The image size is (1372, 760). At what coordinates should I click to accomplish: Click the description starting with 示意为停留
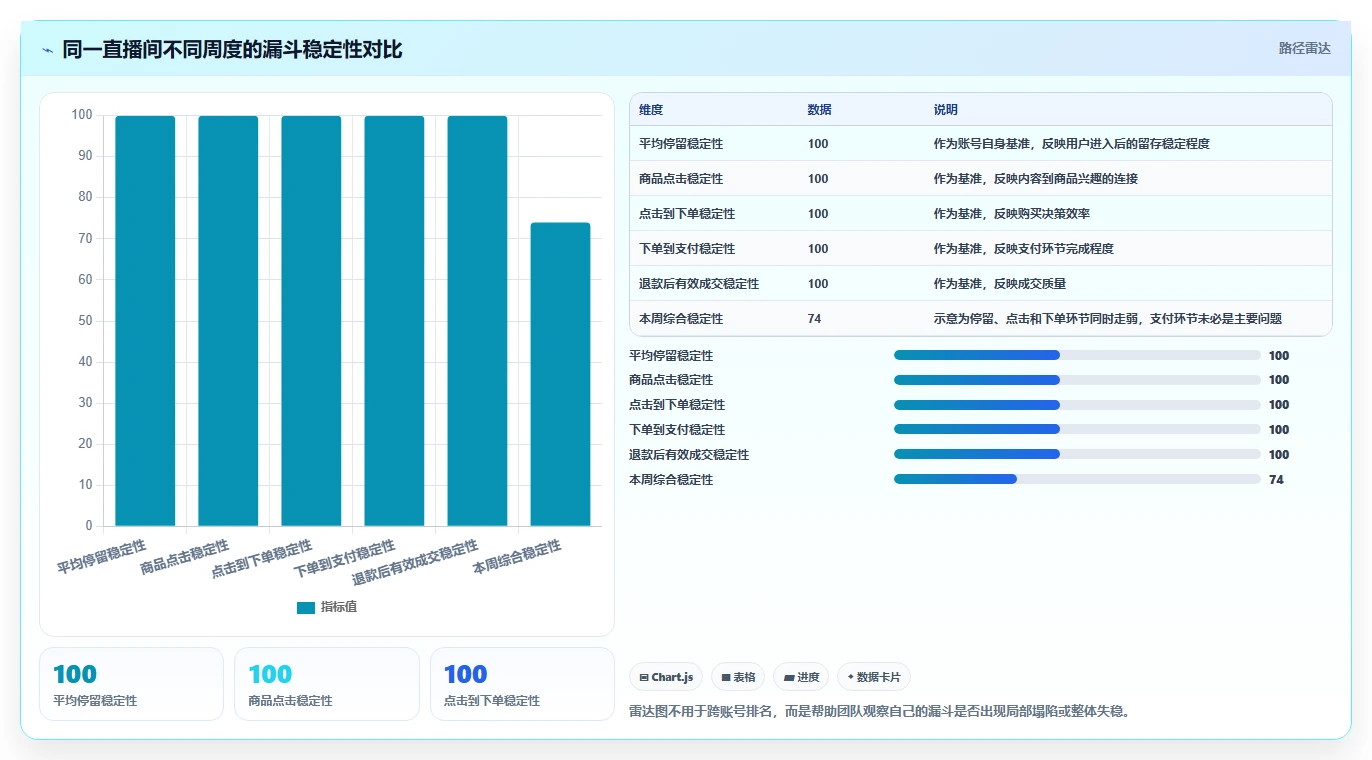pos(1108,319)
